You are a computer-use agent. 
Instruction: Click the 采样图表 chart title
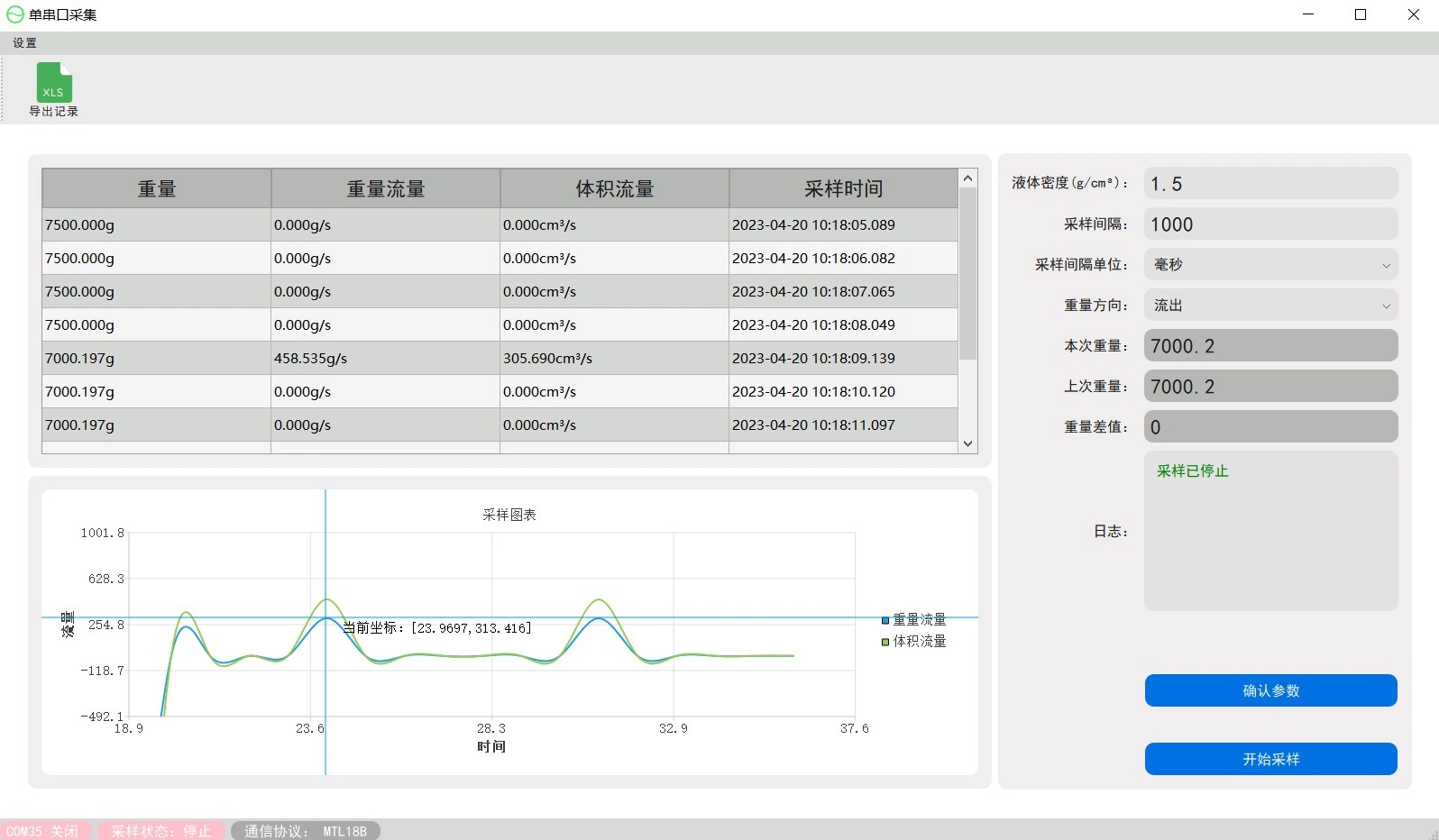(x=509, y=515)
